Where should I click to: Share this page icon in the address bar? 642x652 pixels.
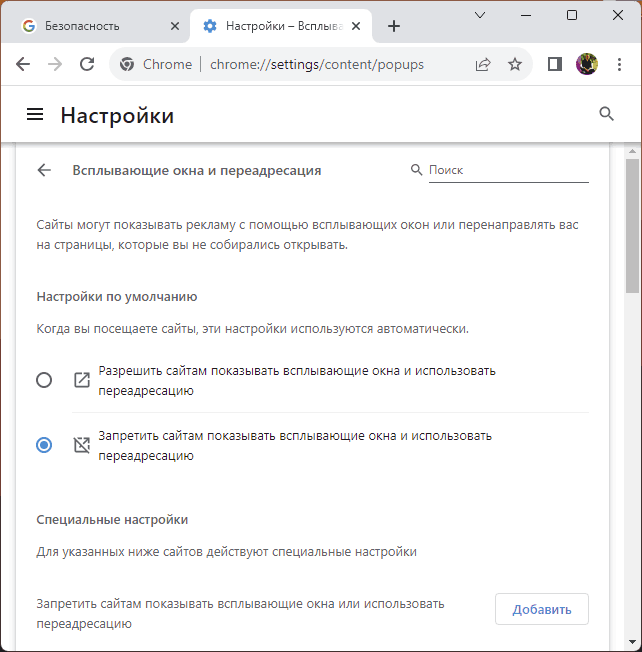click(x=483, y=64)
